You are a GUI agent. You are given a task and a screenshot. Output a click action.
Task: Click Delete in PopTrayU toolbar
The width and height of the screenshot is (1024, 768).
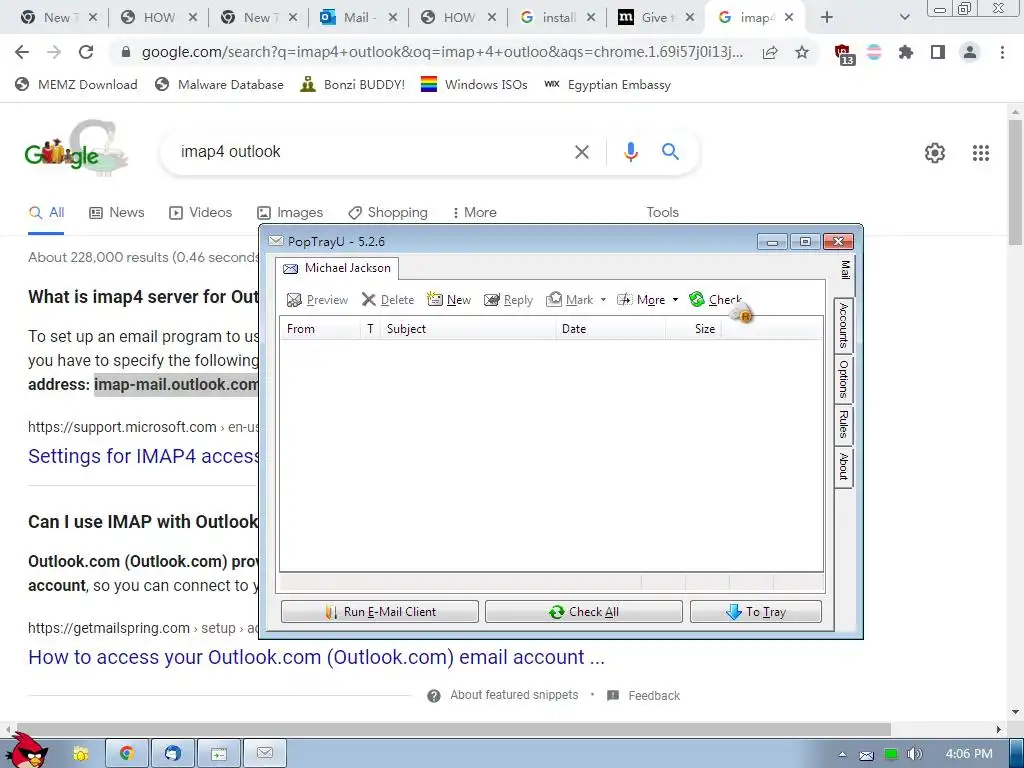pyautogui.click(x=388, y=300)
